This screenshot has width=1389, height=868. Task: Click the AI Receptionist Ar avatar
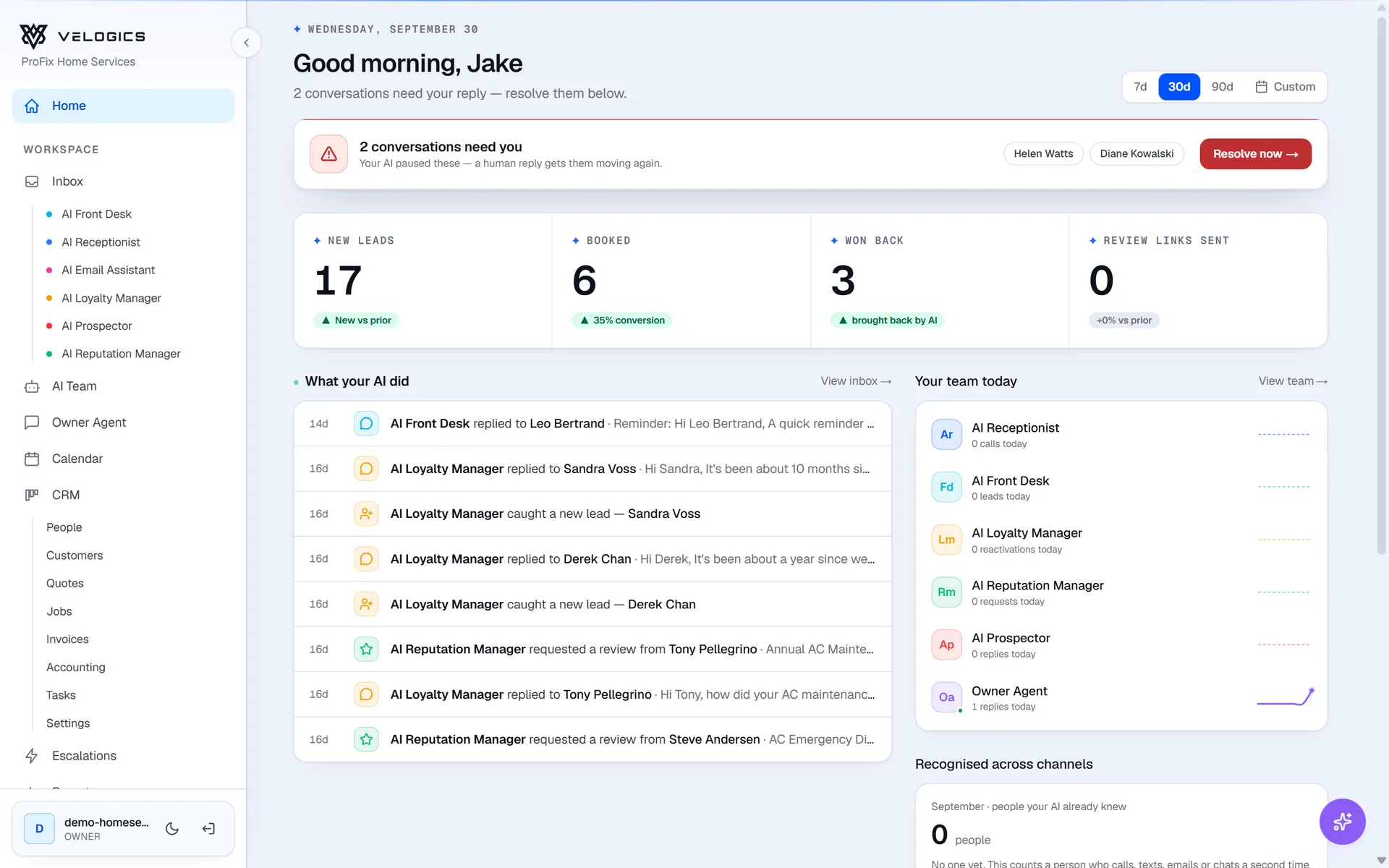(x=946, y=435)
